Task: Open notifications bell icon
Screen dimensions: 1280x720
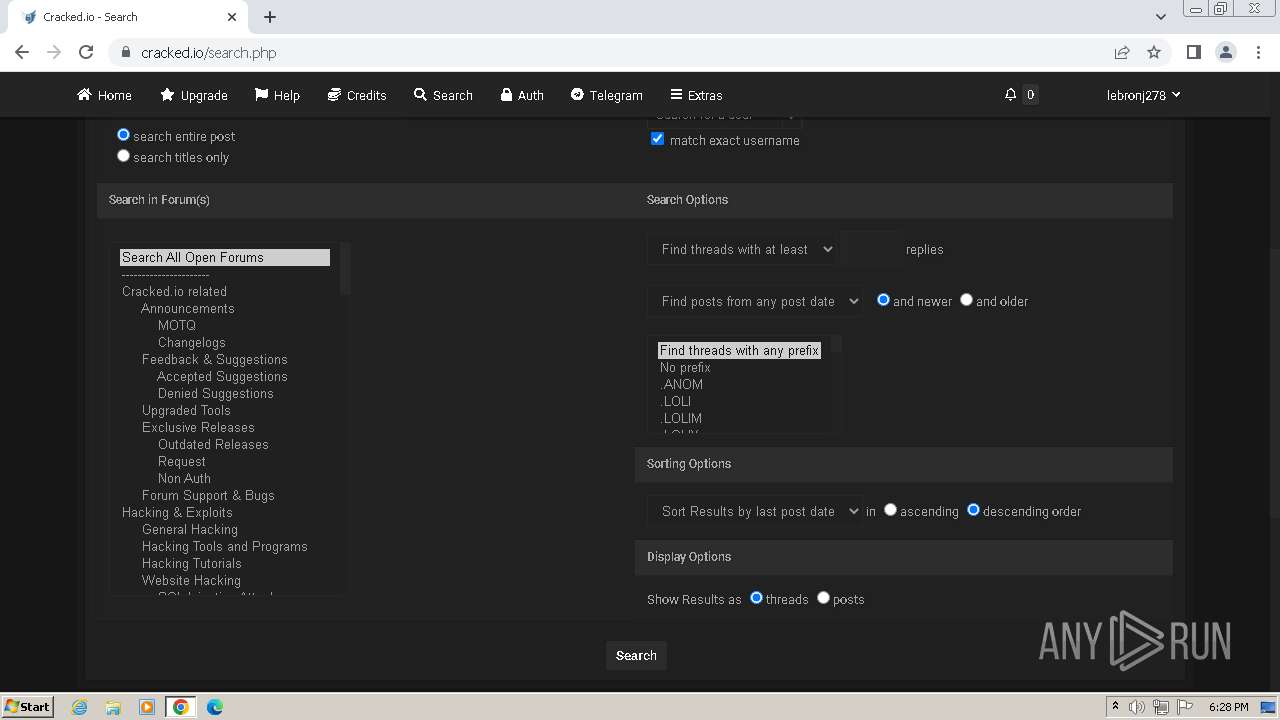Action: click(1010, 94)
